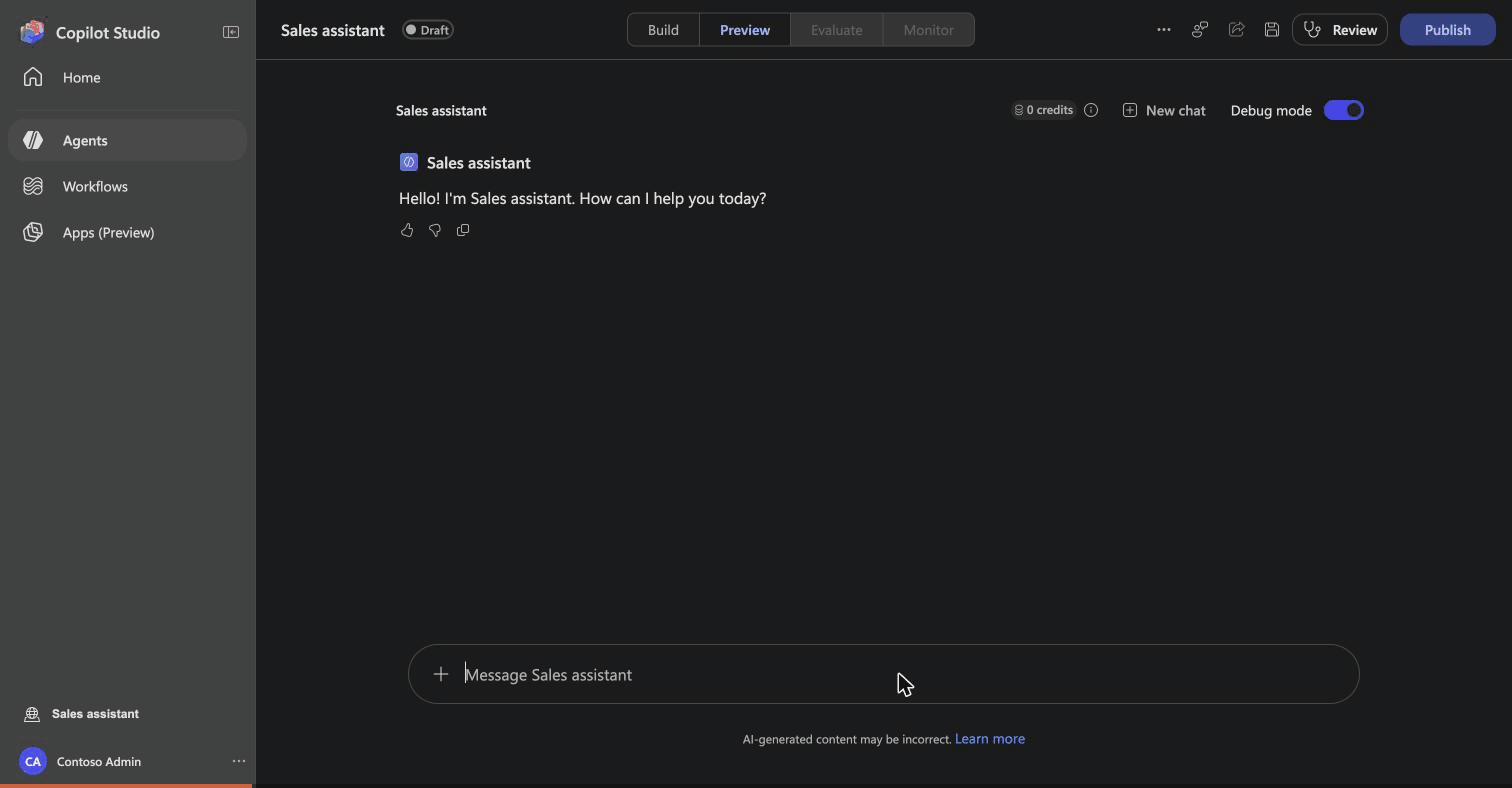Go to Workflows in the sidebar

point(127,187)
